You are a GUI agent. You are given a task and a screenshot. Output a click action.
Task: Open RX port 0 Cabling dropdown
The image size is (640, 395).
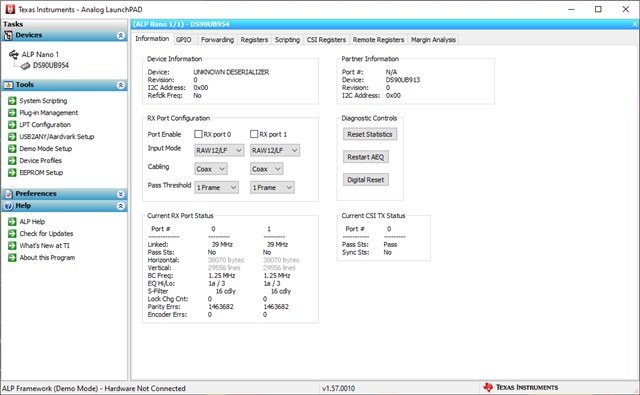[x=211, y=169]
